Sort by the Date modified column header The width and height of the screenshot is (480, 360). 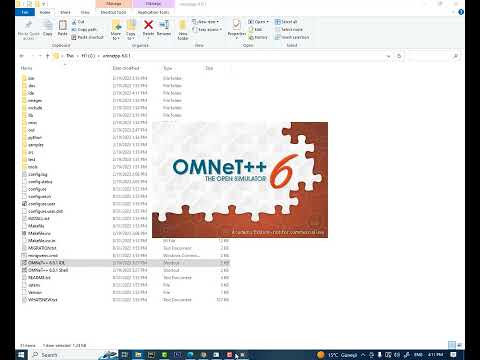click(x=126, y=68)
